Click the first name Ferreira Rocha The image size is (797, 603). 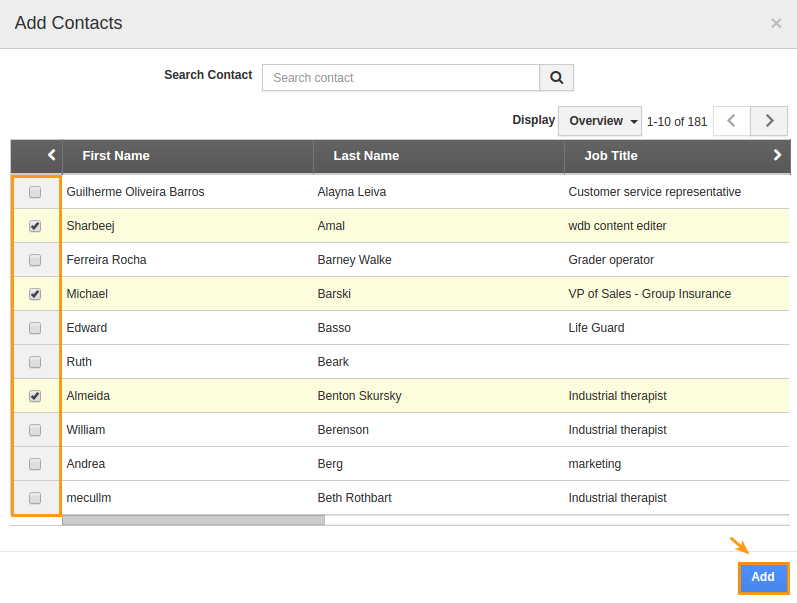(x=106, y=260)
